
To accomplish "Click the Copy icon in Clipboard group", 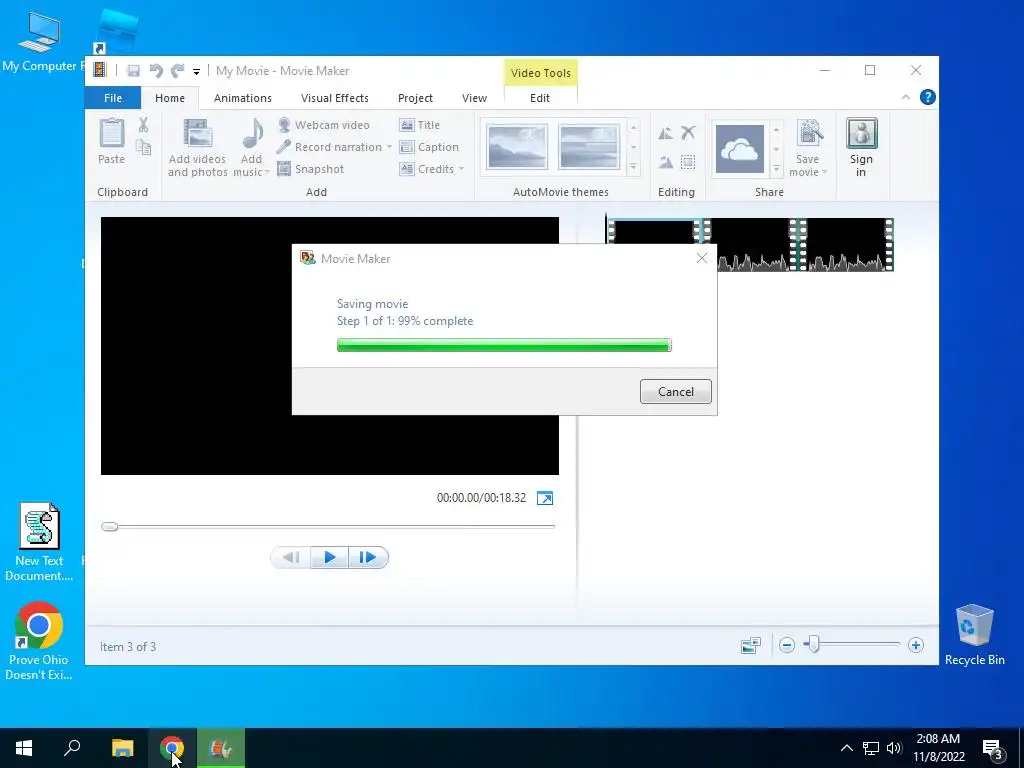I will click(143, 147).
